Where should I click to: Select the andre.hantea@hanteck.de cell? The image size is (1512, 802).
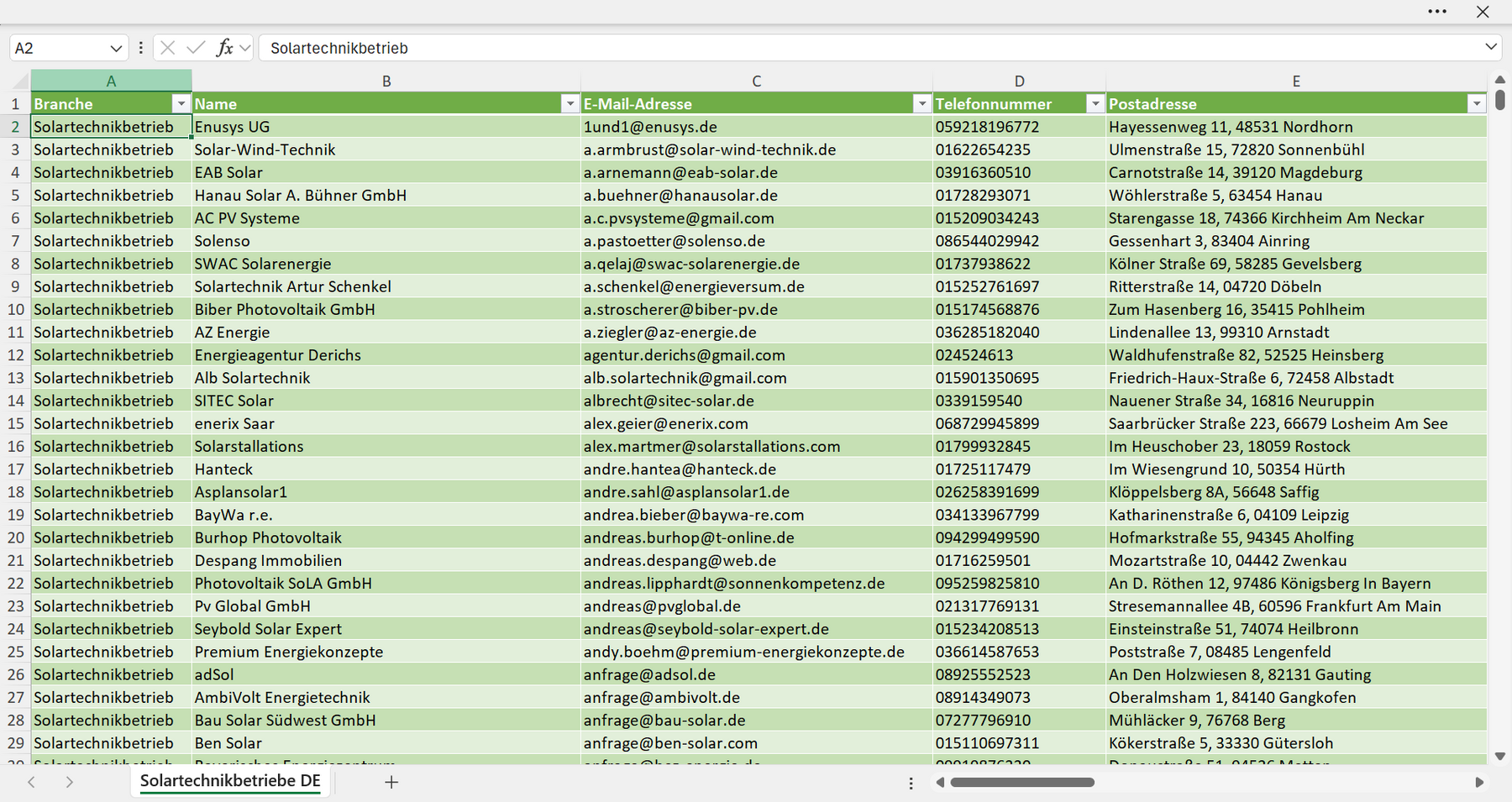click(757, 469)
